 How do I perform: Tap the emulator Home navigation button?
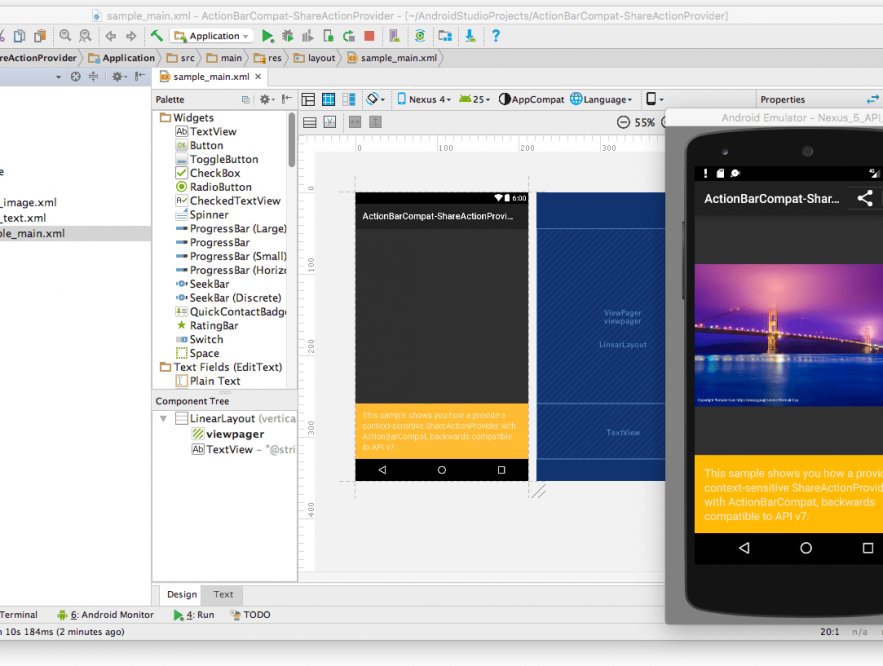[x=806, y=548]
